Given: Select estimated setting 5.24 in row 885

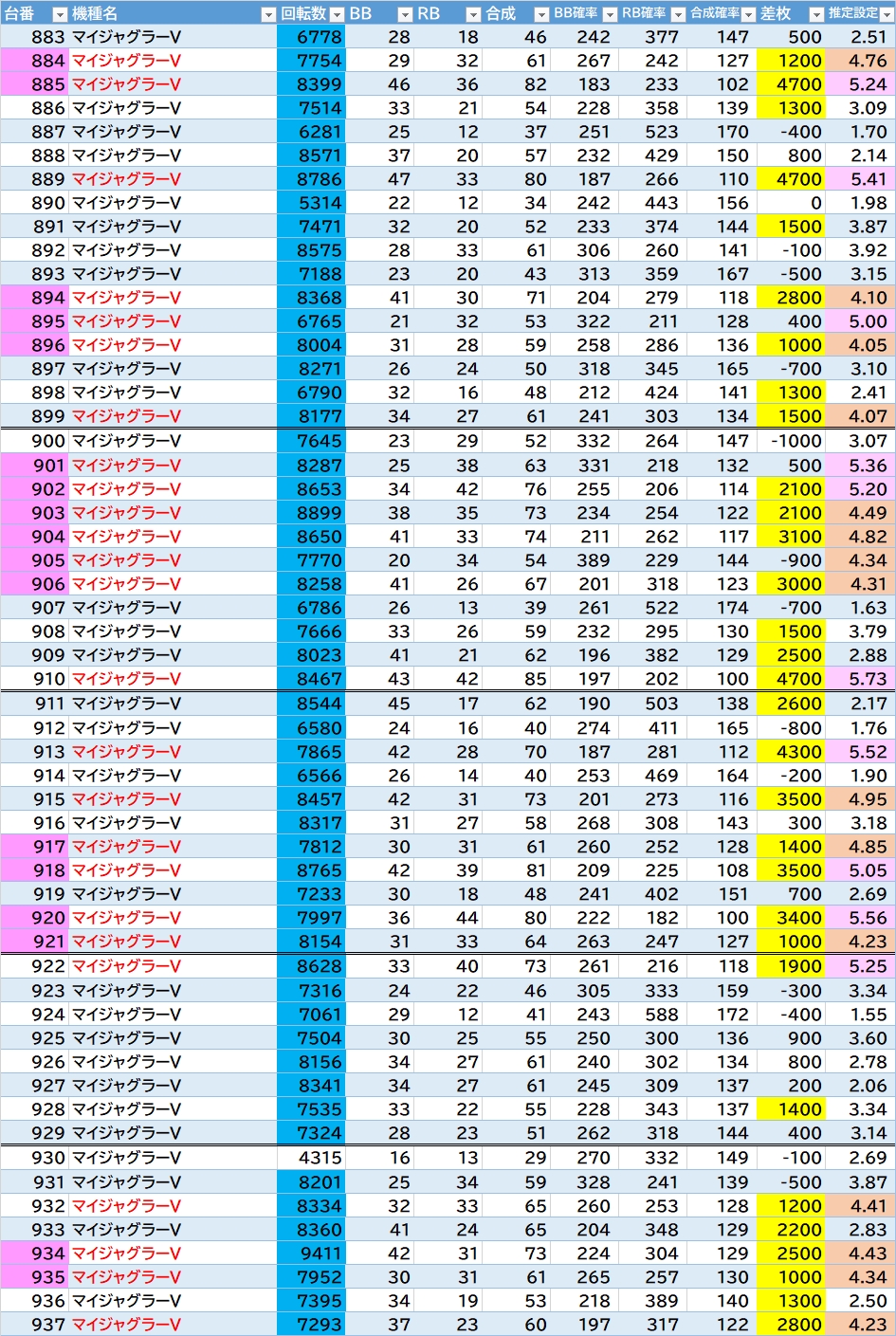Looking at the screenshot, I should tap(860, 84).
